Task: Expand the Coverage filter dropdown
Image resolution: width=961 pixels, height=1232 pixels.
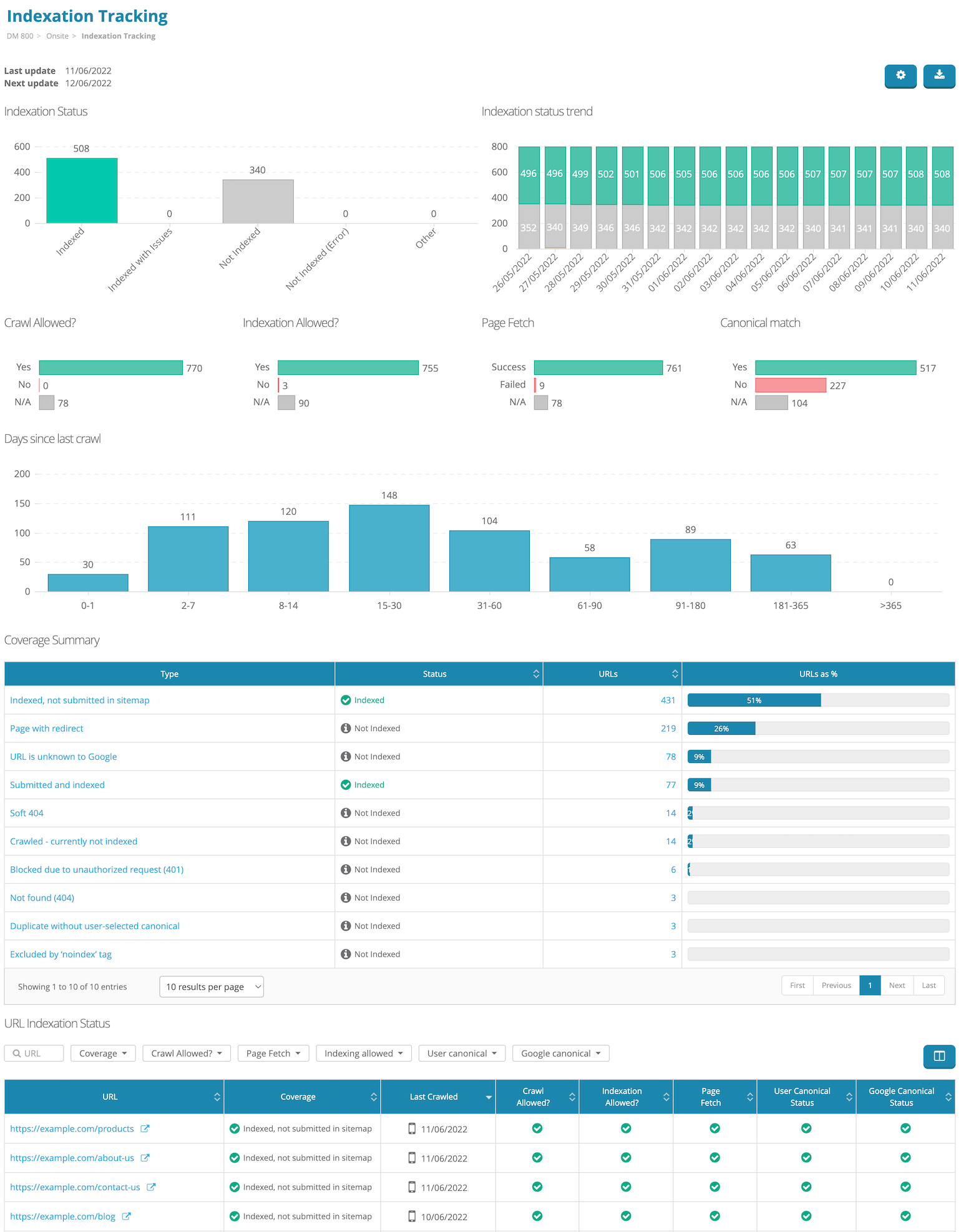Action: [103, 1054]
